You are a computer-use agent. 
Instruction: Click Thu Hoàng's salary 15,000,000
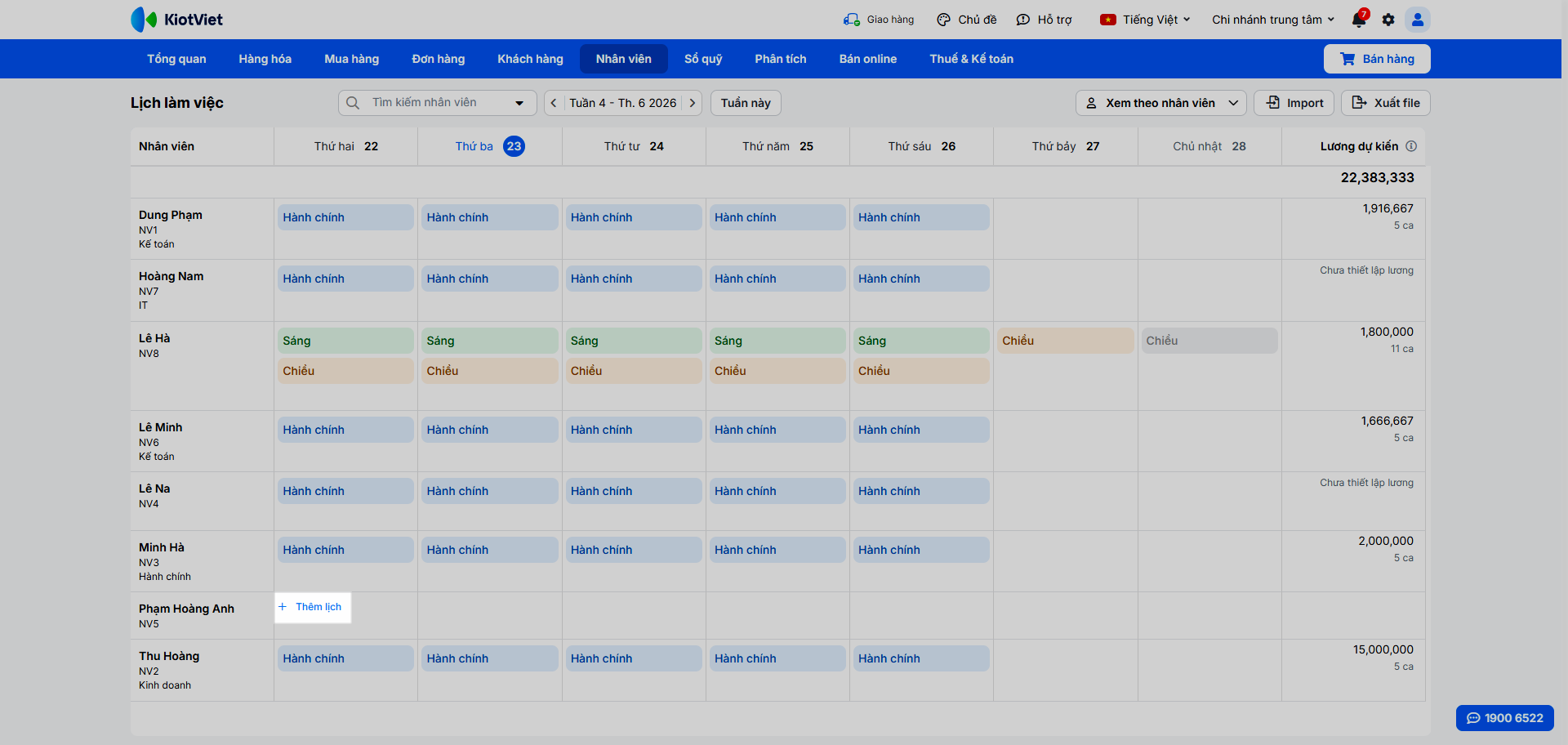pyautogui.click(x=1383, y=649)
